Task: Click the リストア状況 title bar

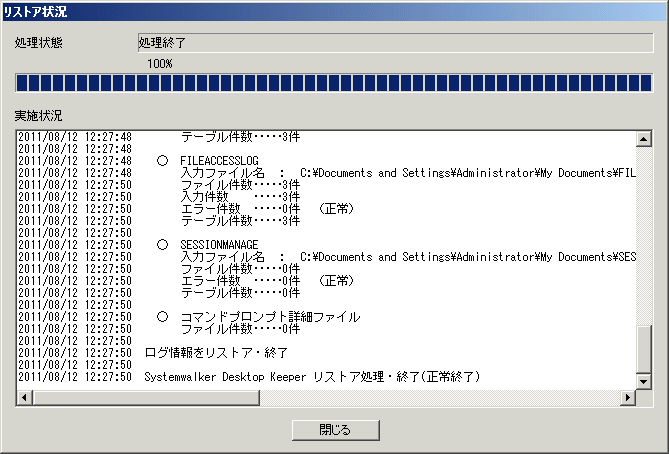Action: pyautogui.click(x=334, y=12)
